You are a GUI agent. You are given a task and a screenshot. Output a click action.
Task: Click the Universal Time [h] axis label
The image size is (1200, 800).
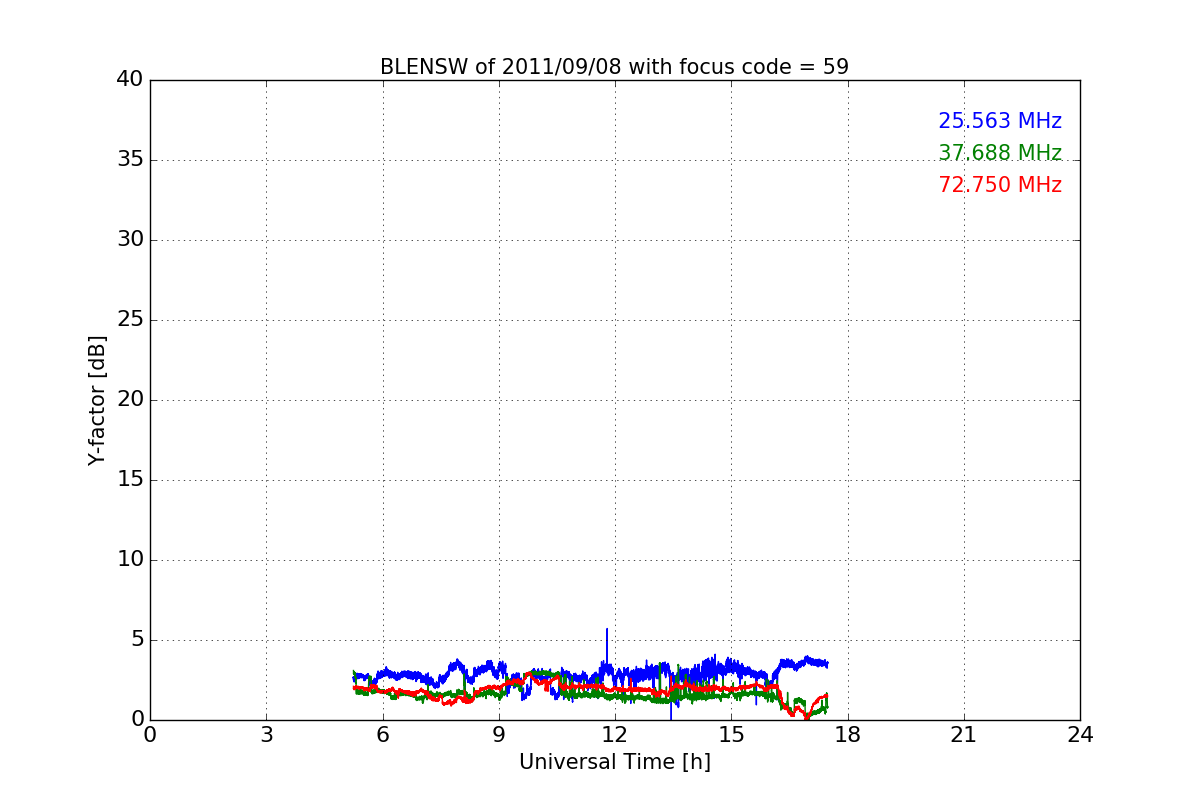[614, 762]
